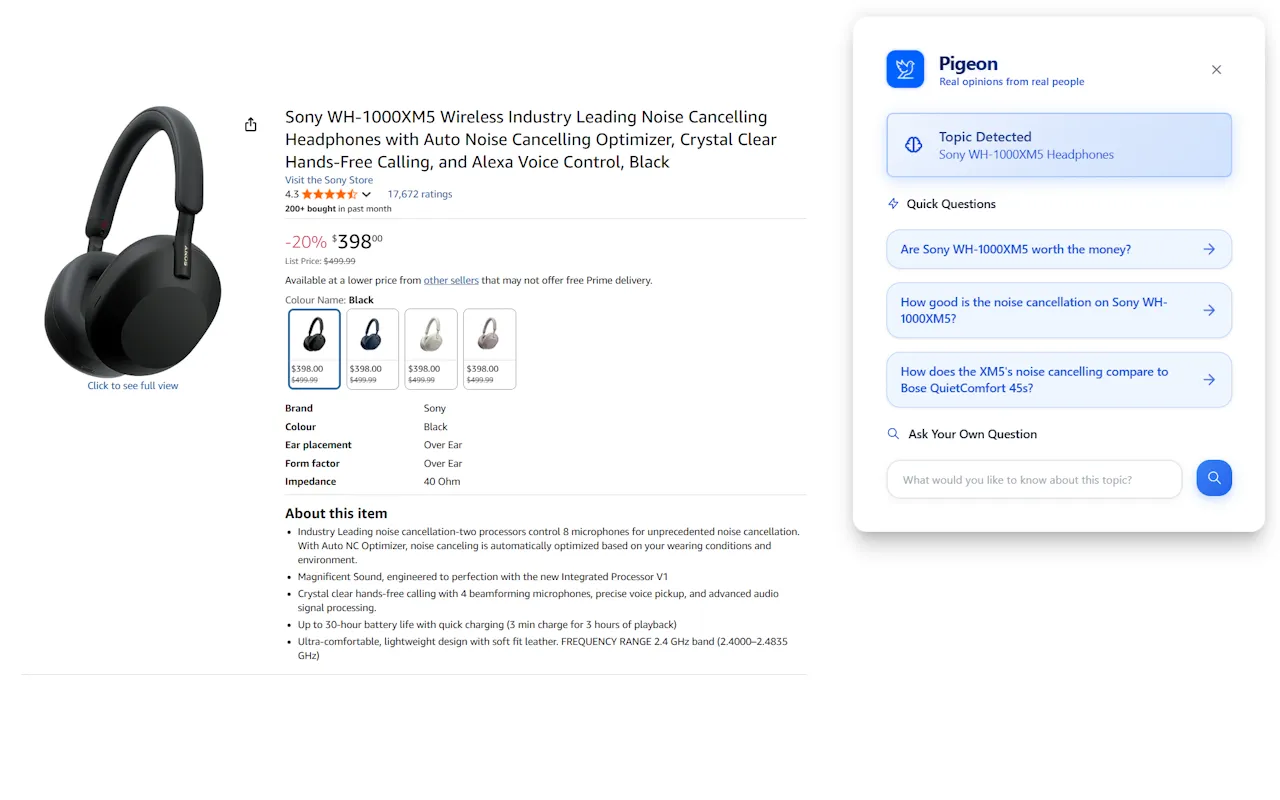The image size is (1280, 800).
Task: Click the Quick Questions sparkle icon
Action: [893, 204]
